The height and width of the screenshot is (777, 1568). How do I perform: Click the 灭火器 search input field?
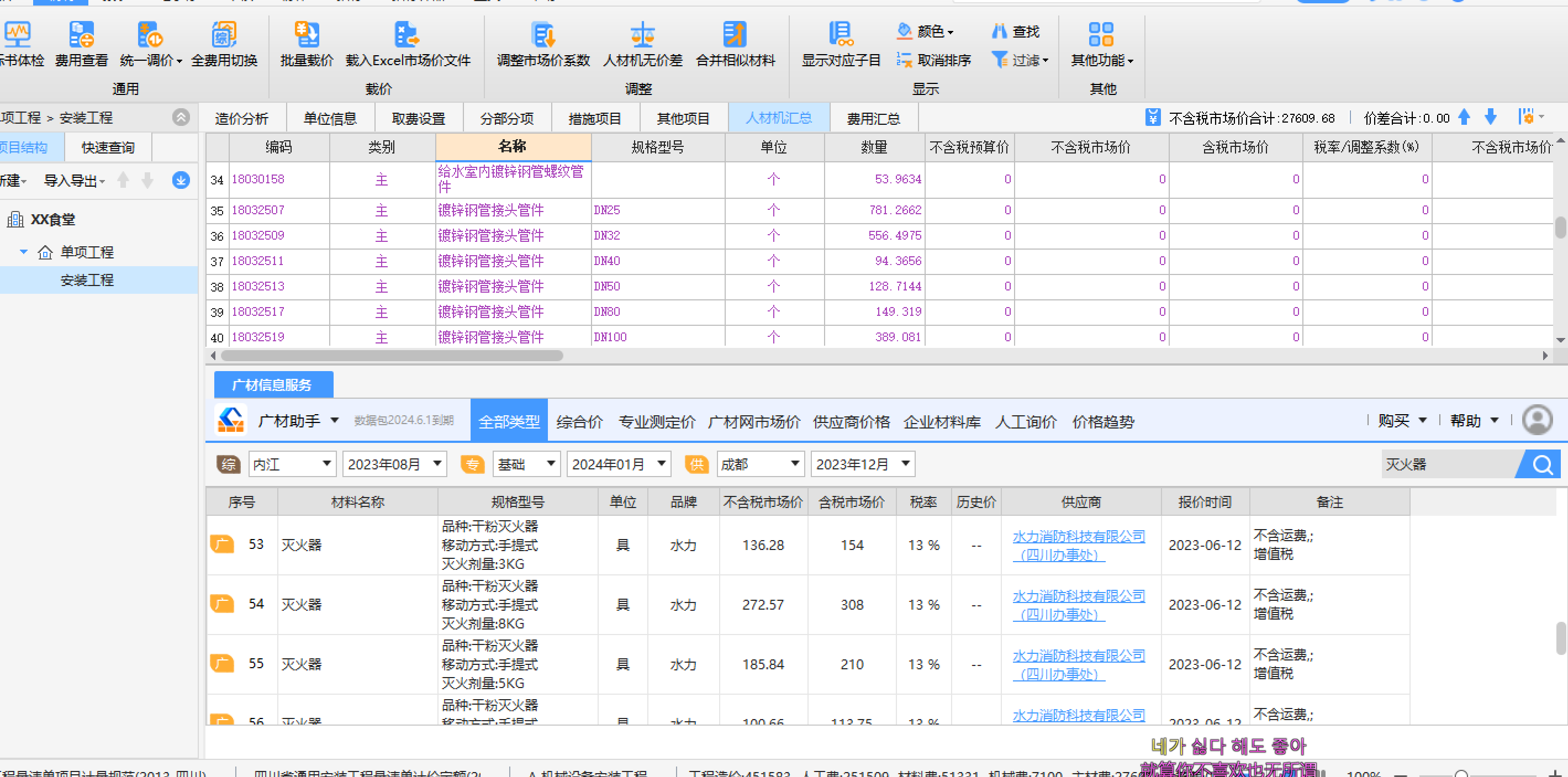coord(1451,464)
